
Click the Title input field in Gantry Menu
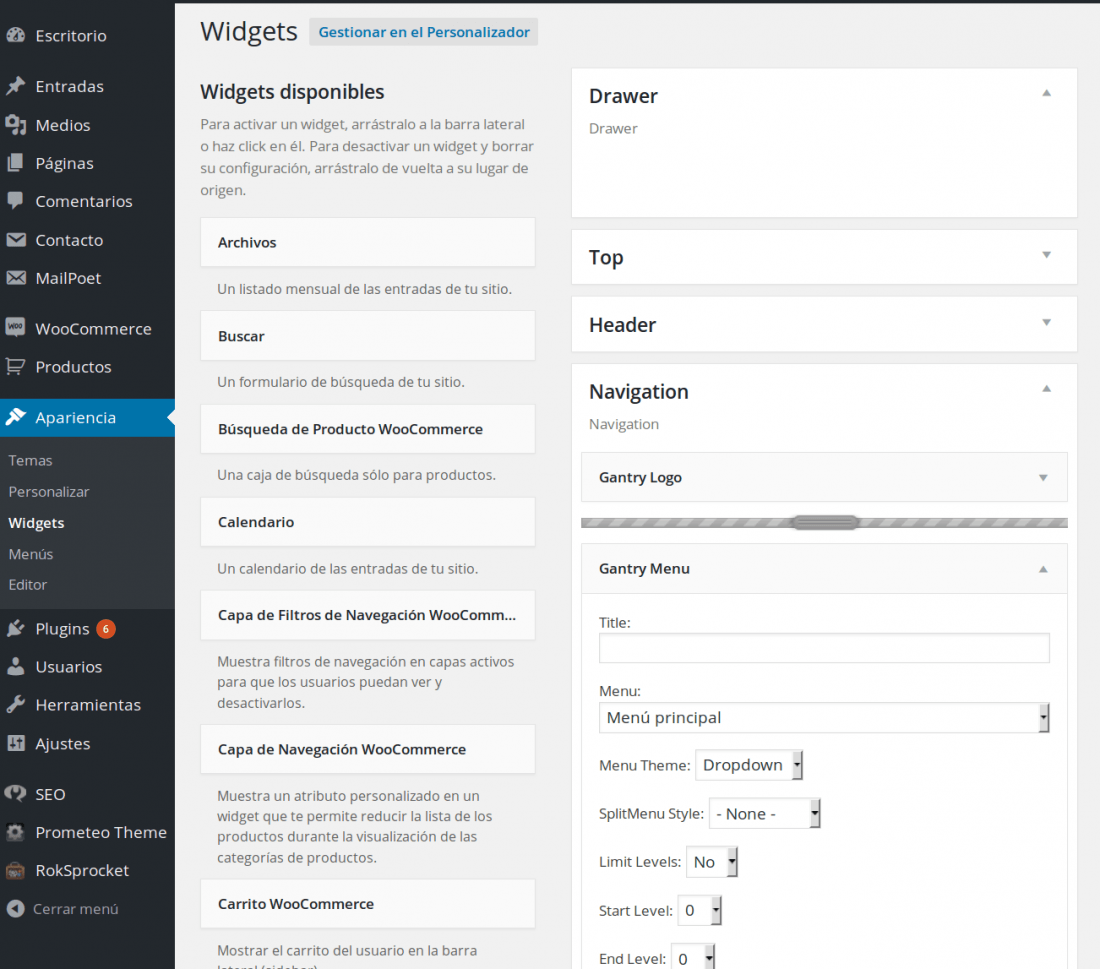click(824, 648)
